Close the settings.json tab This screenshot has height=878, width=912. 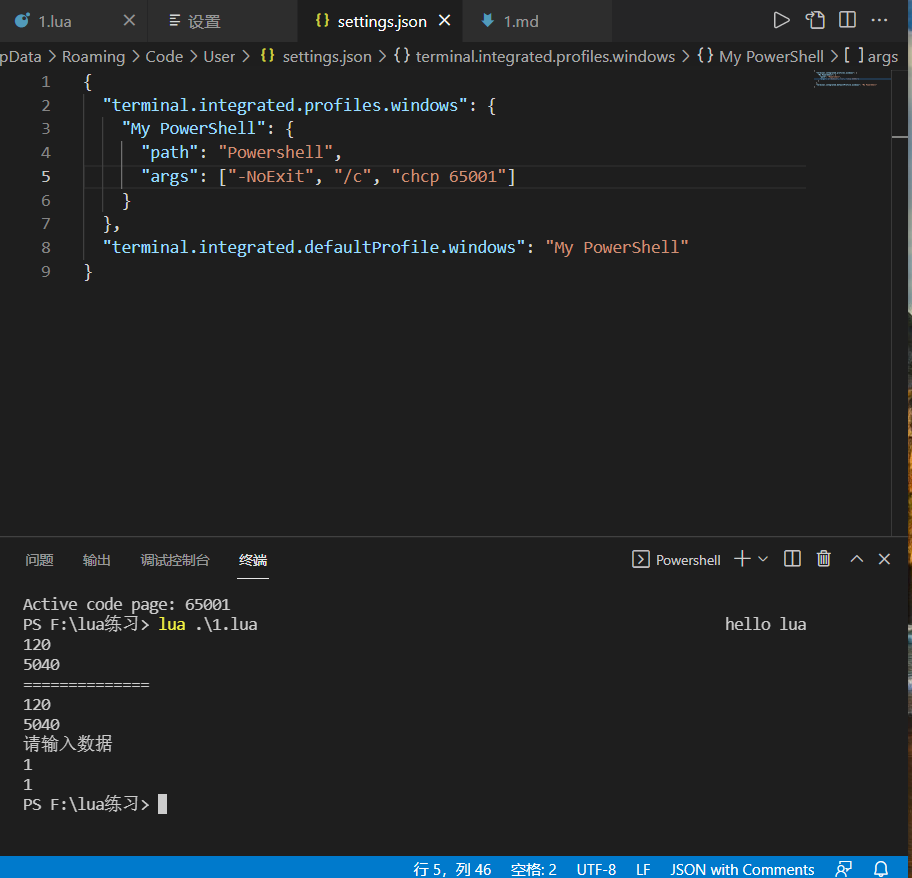[445, 21]
